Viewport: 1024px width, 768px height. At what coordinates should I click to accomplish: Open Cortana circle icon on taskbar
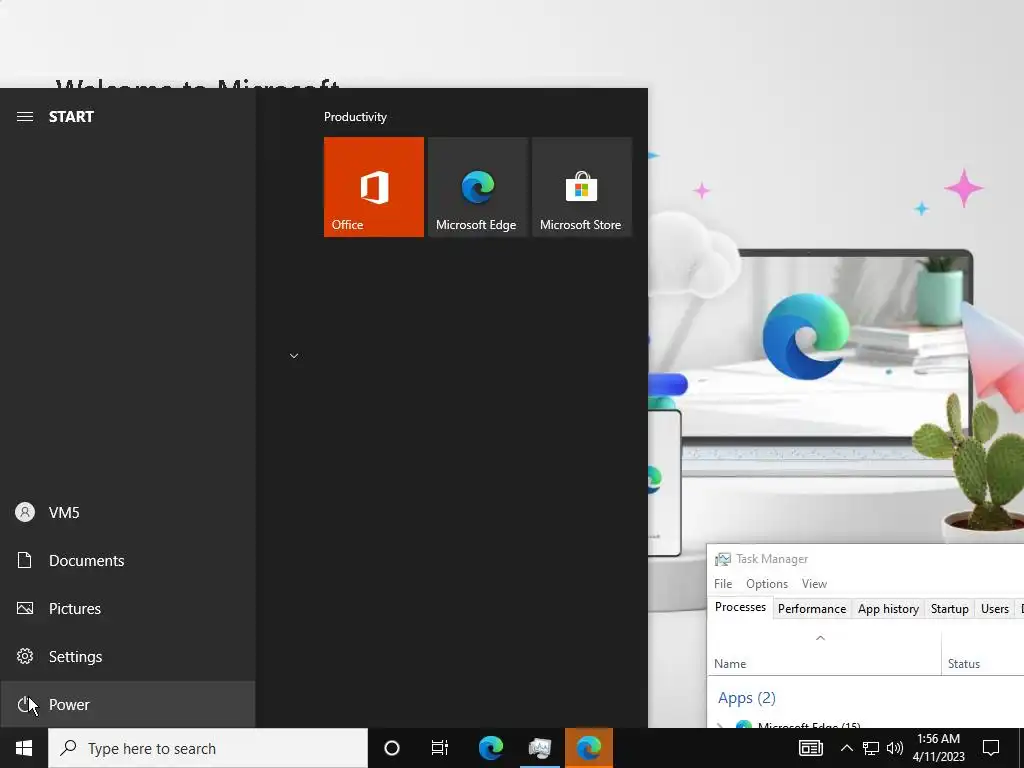pyautogui.click(x=392, y=748)
